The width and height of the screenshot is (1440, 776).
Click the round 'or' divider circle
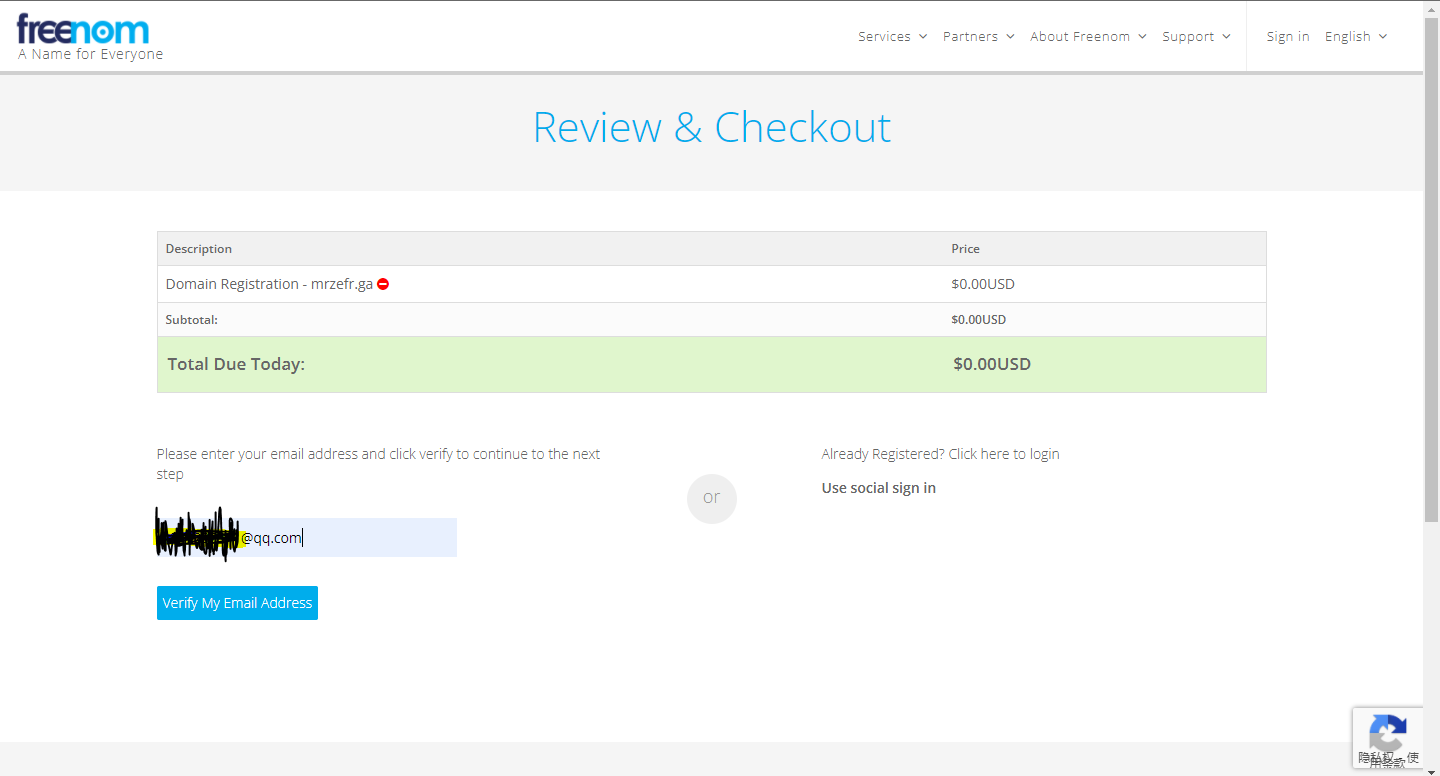(711, 498)
